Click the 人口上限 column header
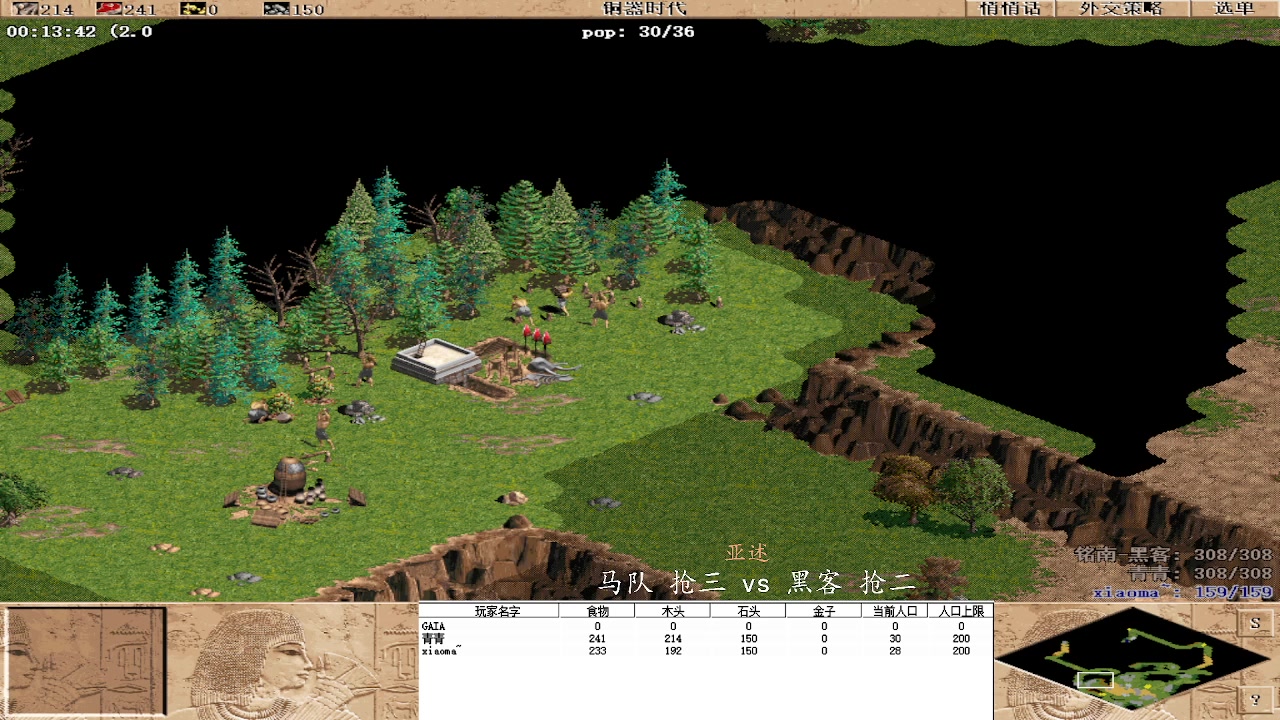This screenshot has height=720, width=1280. point(961,611)
